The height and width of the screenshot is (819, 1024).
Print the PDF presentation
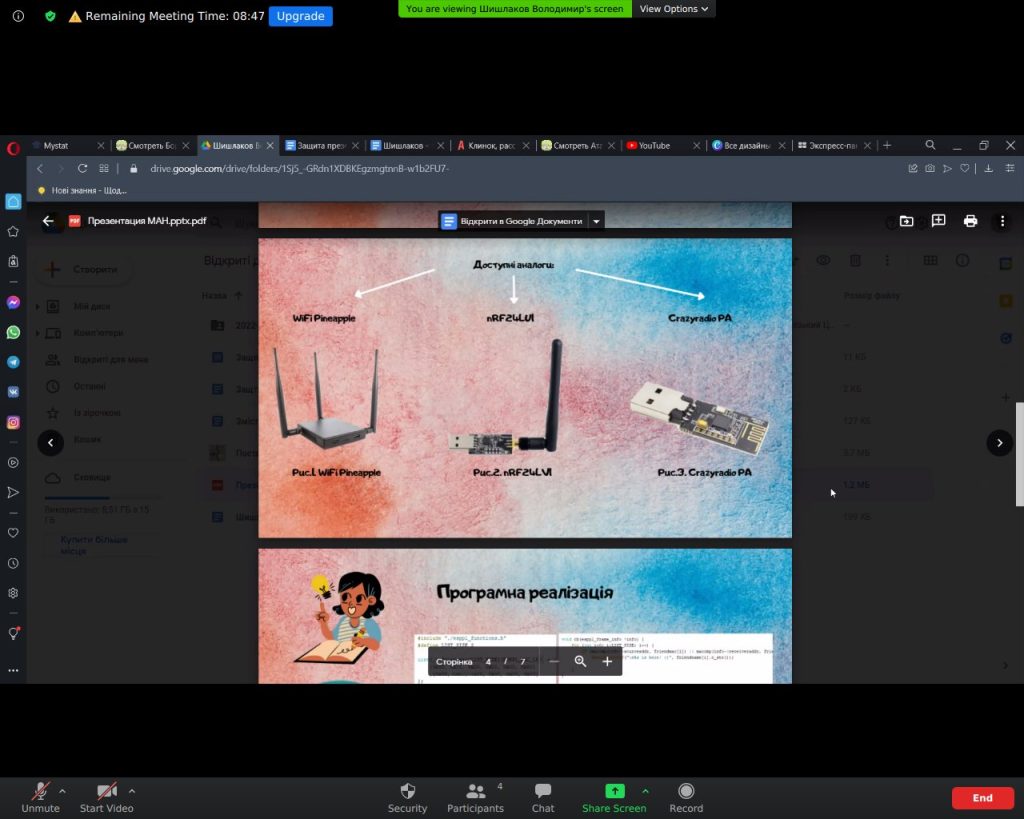(x=970, y=221)
